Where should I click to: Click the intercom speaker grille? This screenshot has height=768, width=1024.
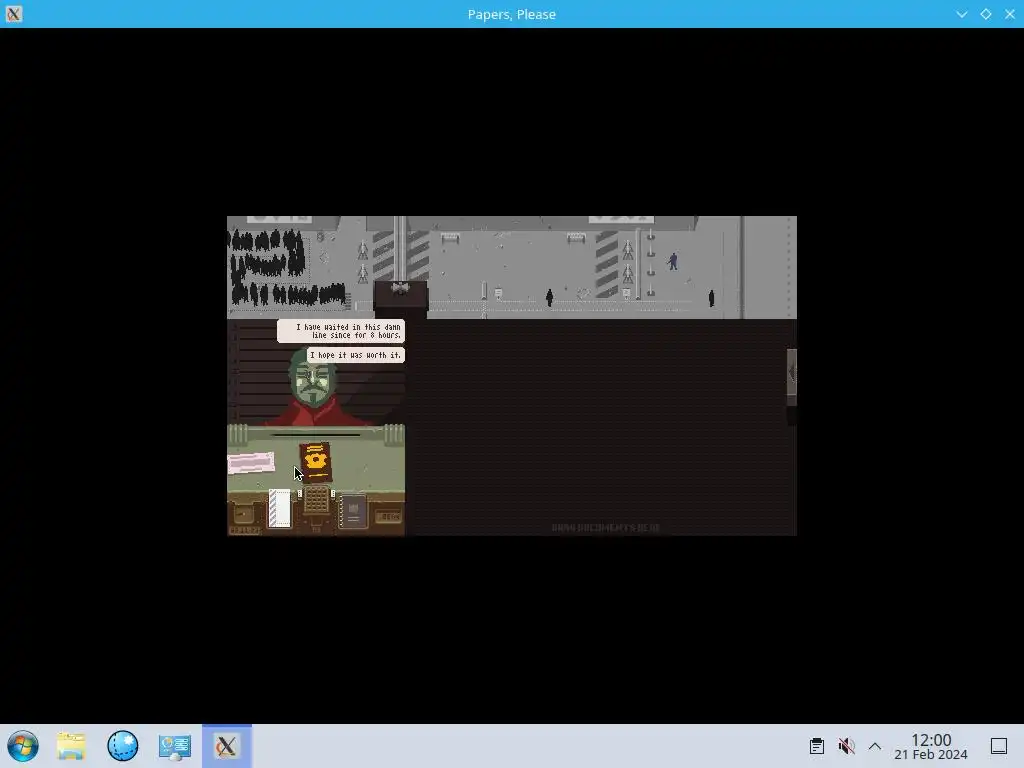tap(317, 500)
